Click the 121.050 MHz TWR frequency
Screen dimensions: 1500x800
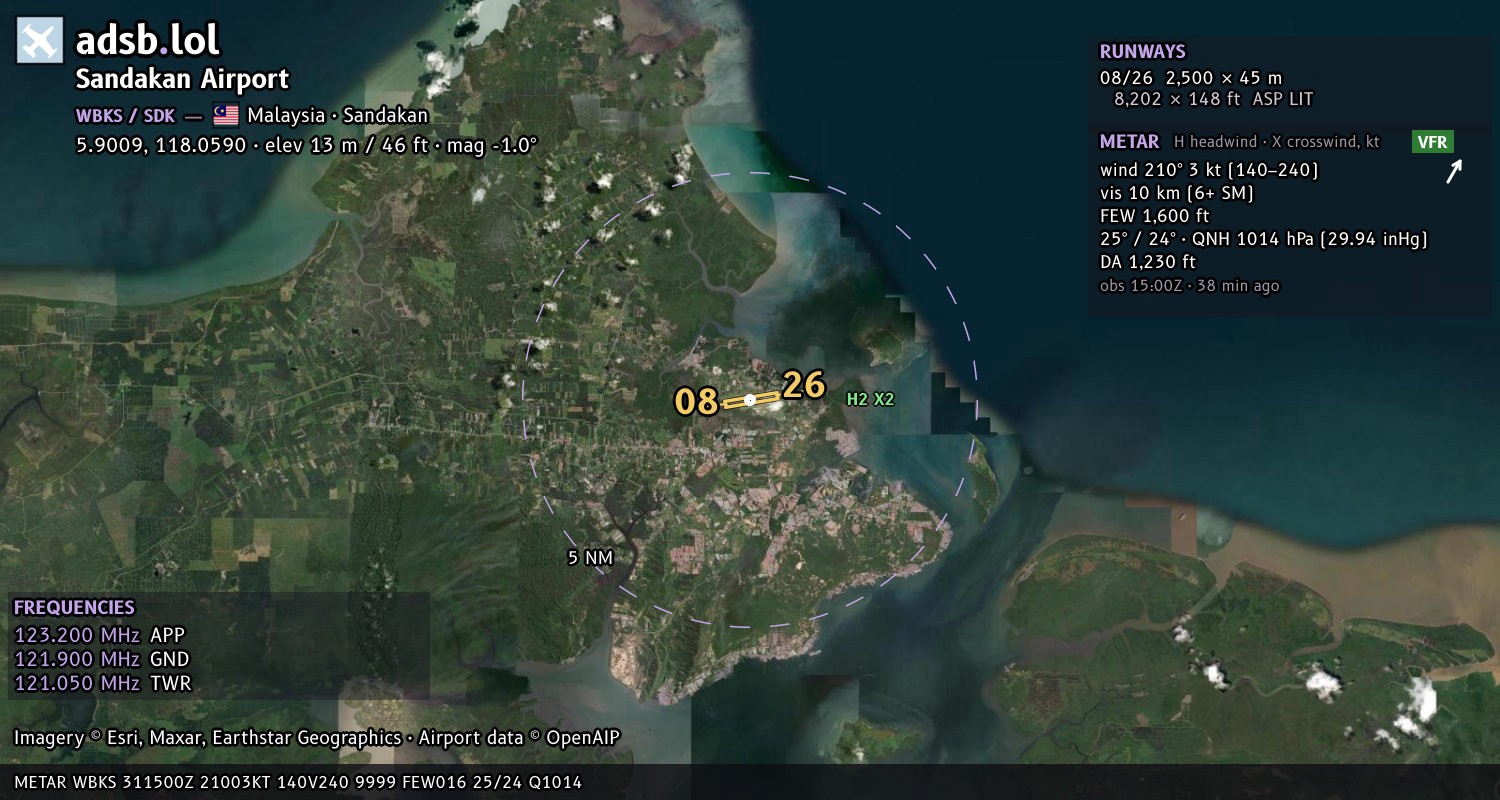(102, 683)
